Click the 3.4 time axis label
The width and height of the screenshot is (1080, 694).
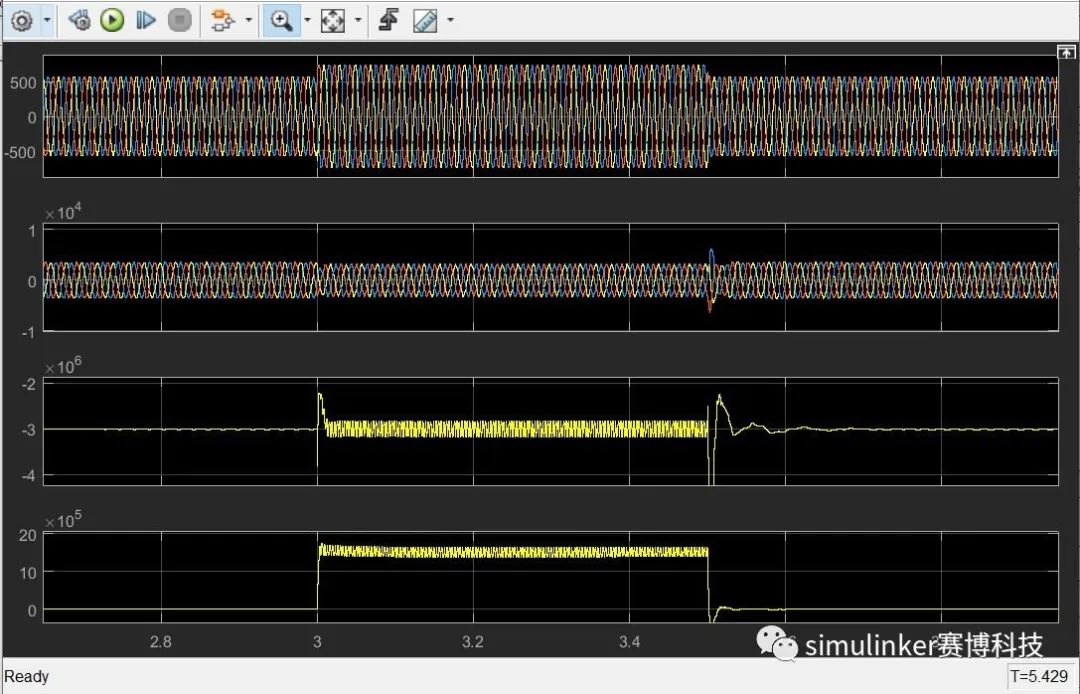tap(629, 642)
